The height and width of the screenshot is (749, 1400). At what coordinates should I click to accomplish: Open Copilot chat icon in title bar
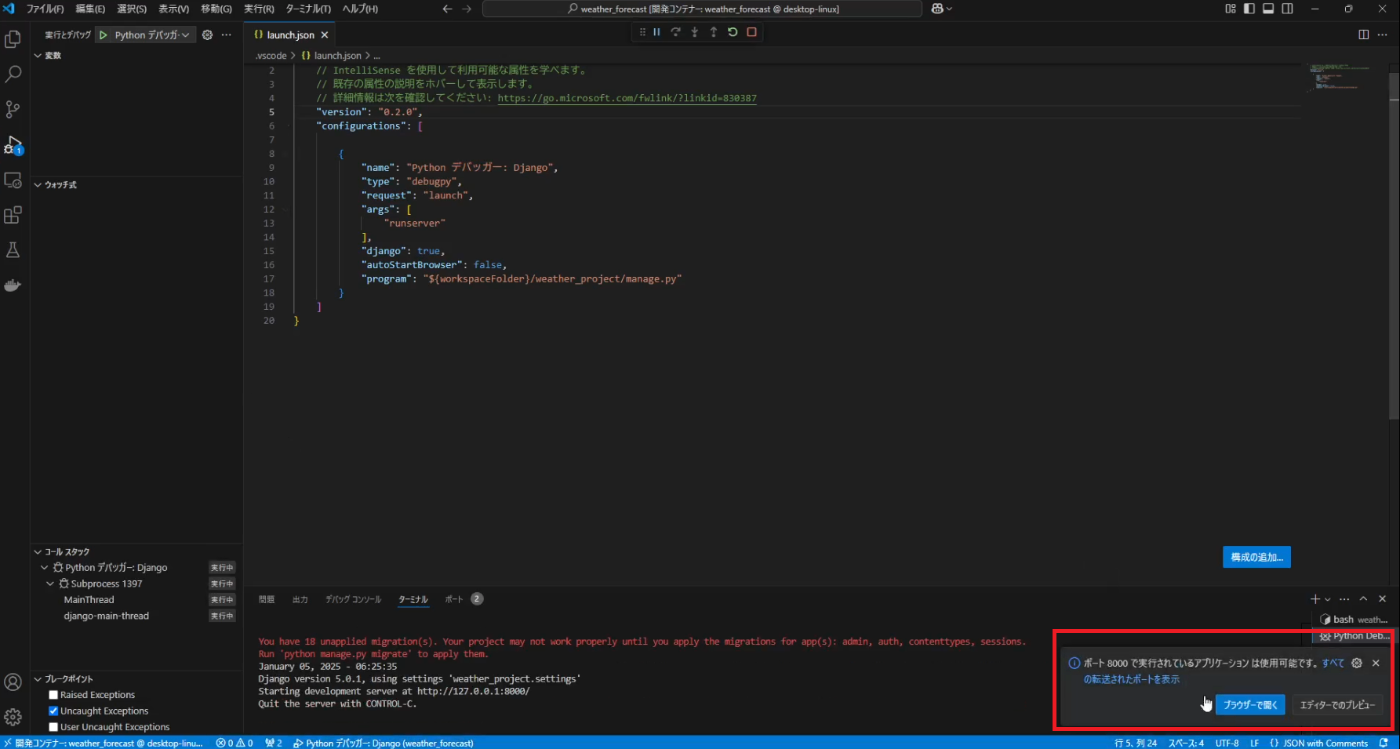pos(937,8)
